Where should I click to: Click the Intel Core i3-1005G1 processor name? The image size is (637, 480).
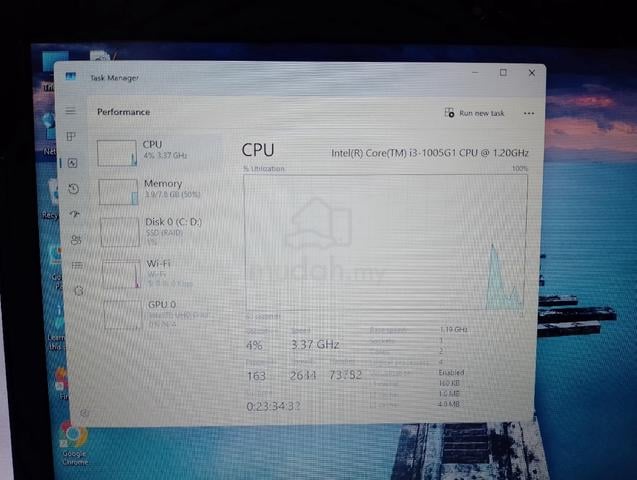430,153
